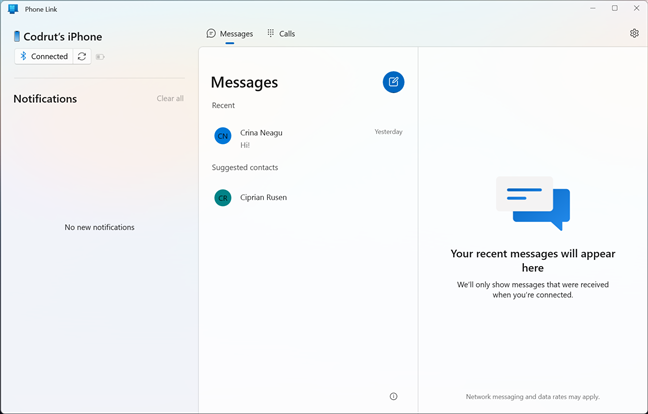Click 'Network messaging and data rates' notice

coord(533,397)
